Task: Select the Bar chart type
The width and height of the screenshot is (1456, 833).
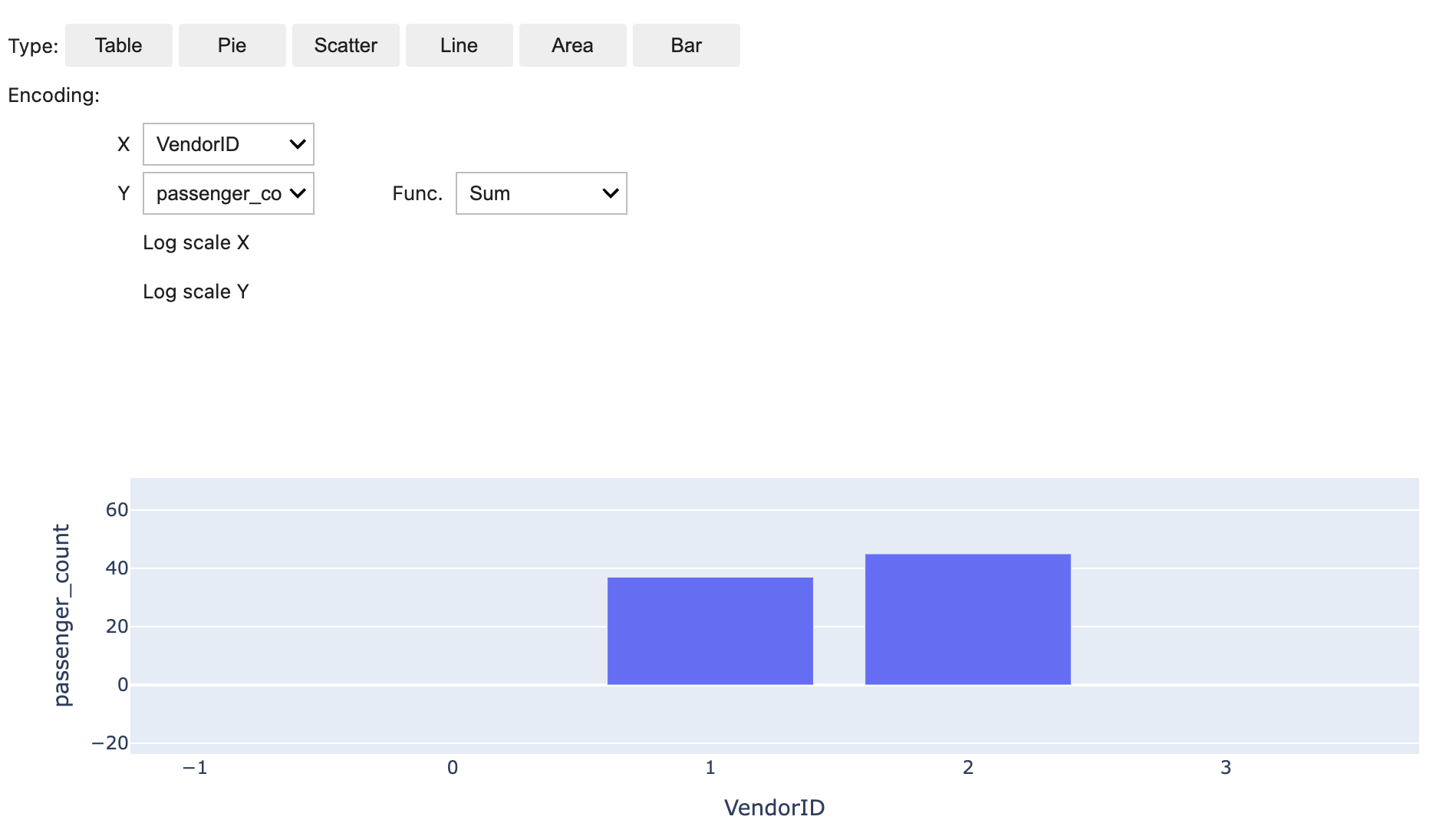Action: tap(685, 45)
